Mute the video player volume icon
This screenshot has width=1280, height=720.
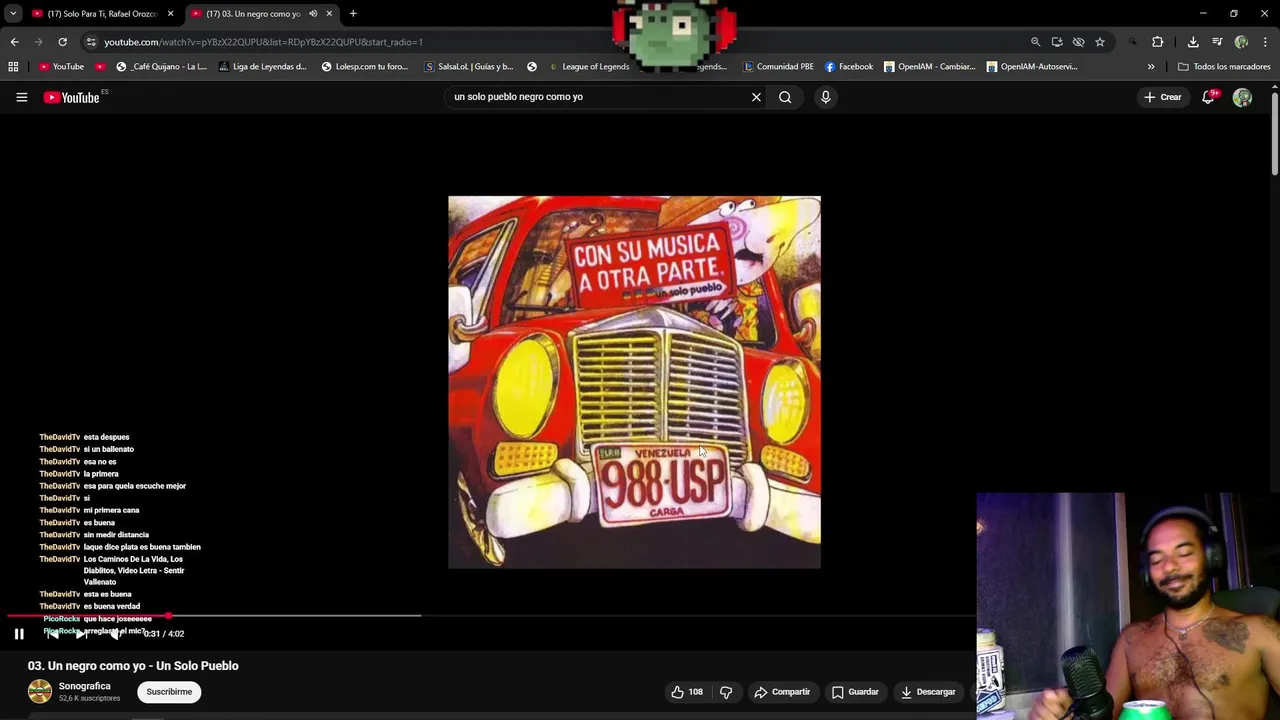pyautogui.click(x=114, y=633)
